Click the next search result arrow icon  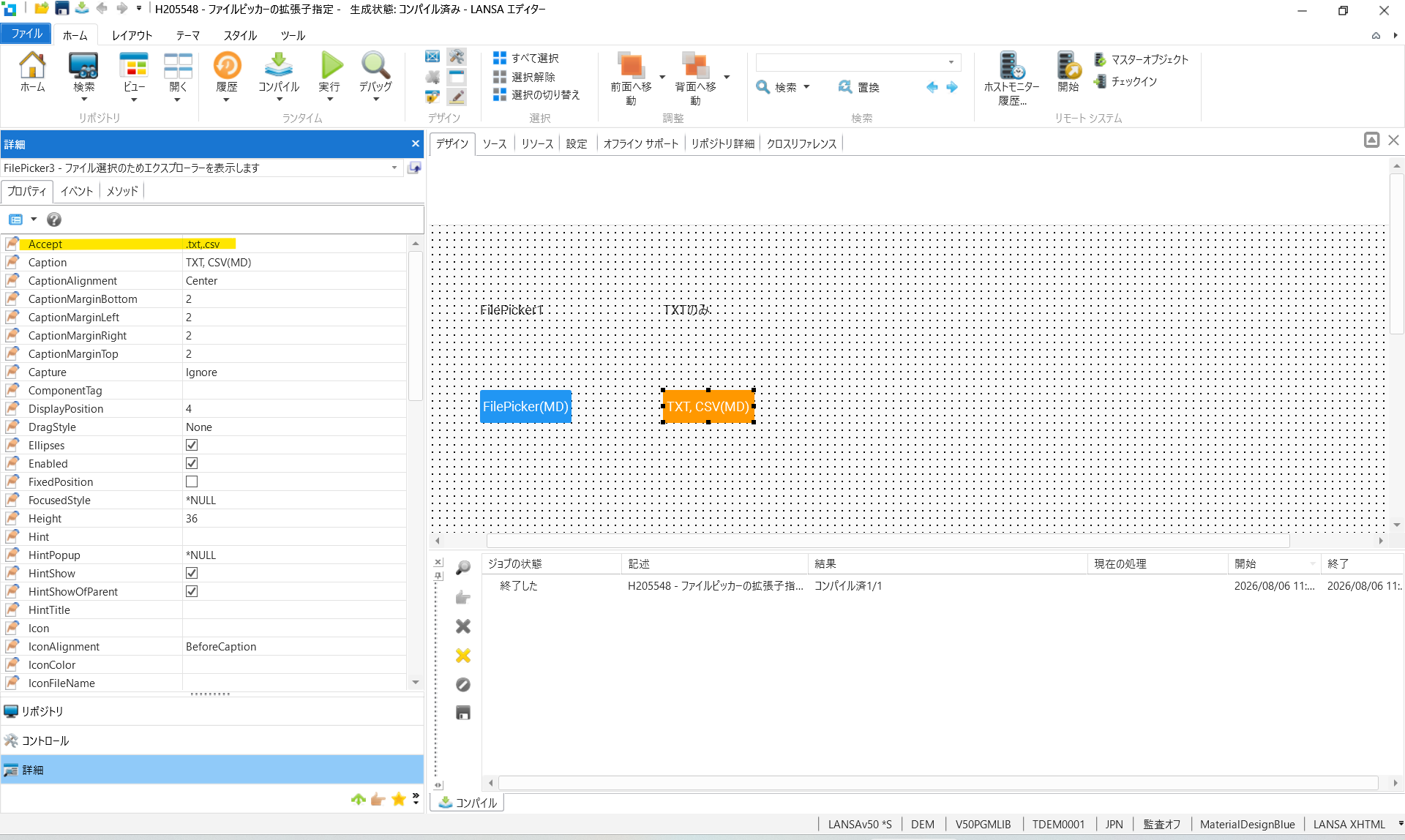(x=952, y=87)
